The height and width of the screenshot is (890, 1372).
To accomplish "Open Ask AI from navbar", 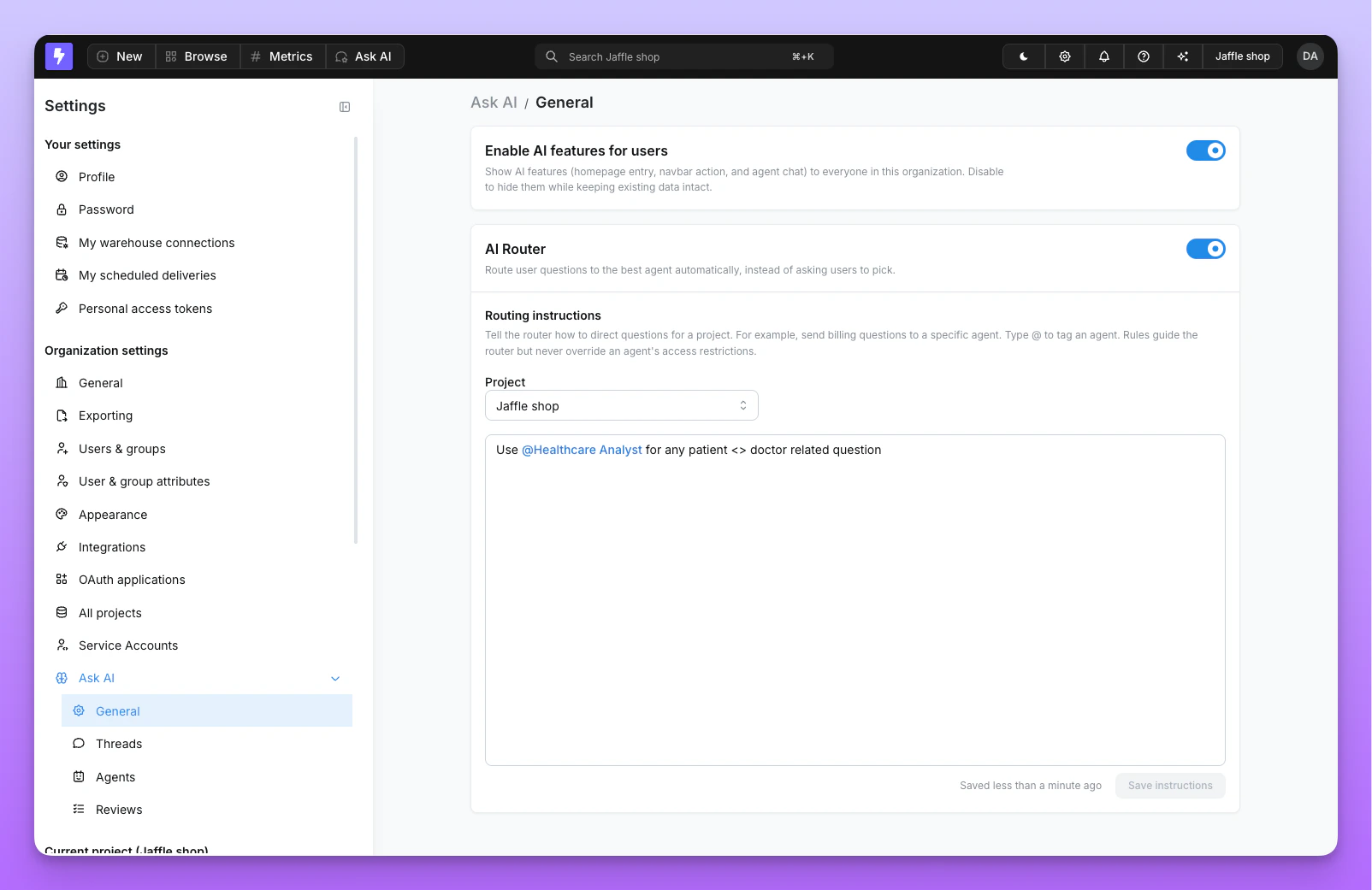I will tap(364, 56).
